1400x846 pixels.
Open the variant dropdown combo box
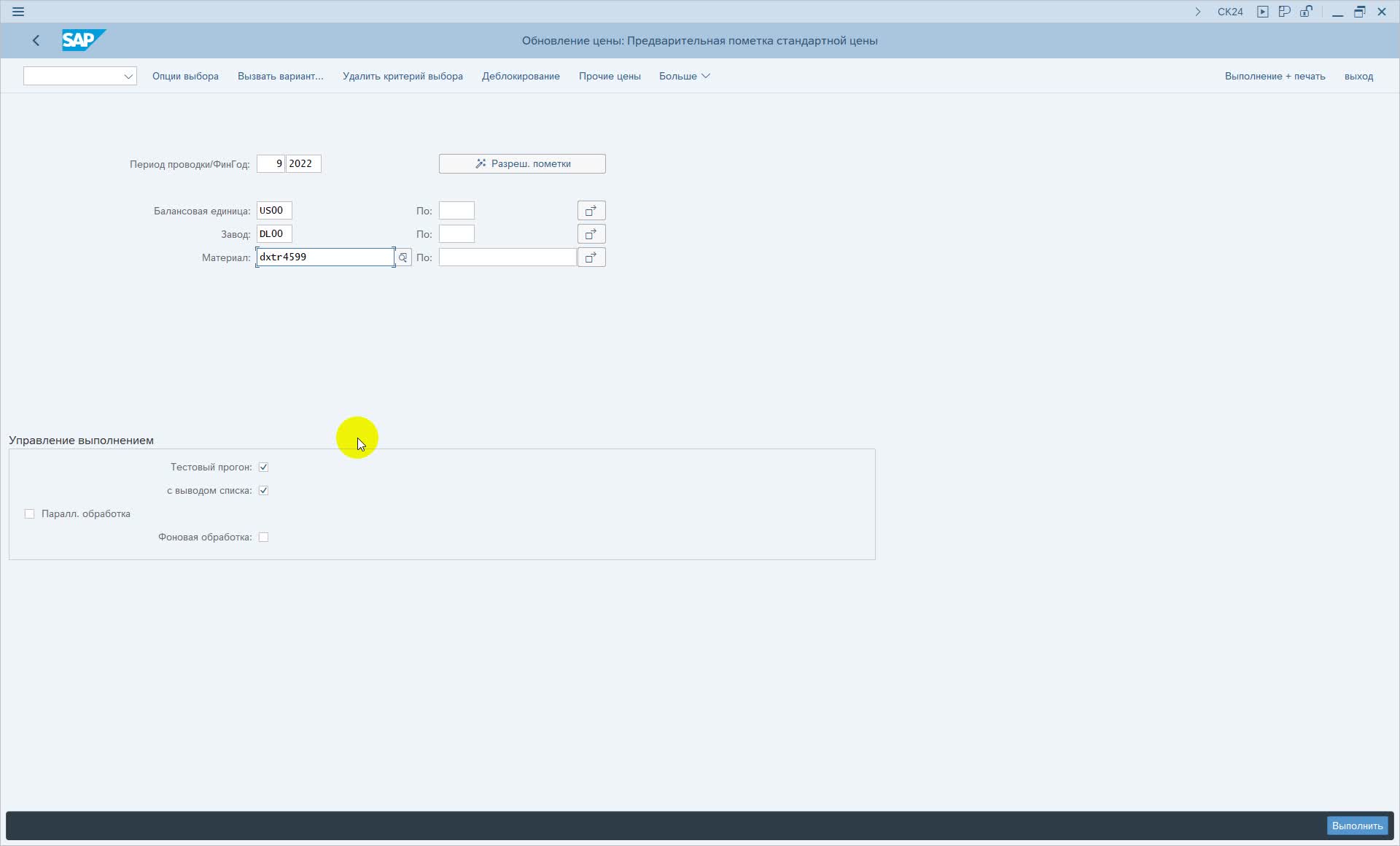coord(80,76)
